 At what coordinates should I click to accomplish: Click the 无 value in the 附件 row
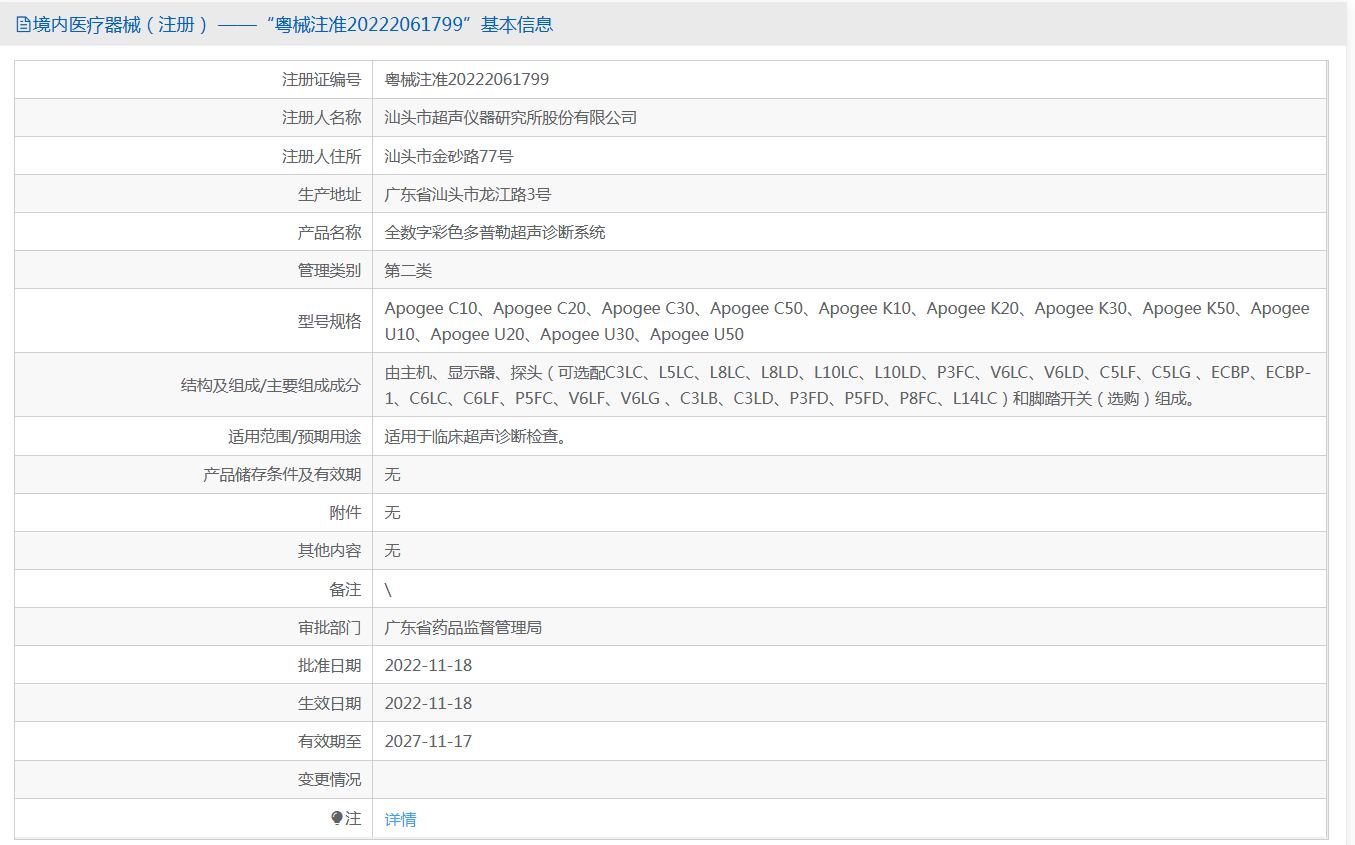click(393, 513)
